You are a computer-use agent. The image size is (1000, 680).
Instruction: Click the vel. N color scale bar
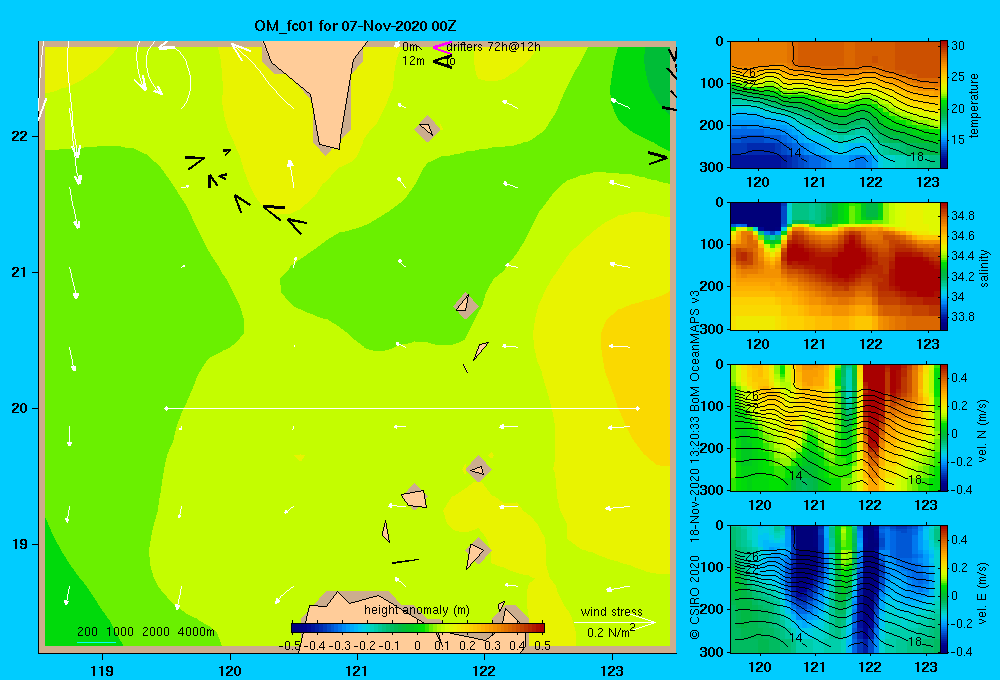click(x=943, y=427)
